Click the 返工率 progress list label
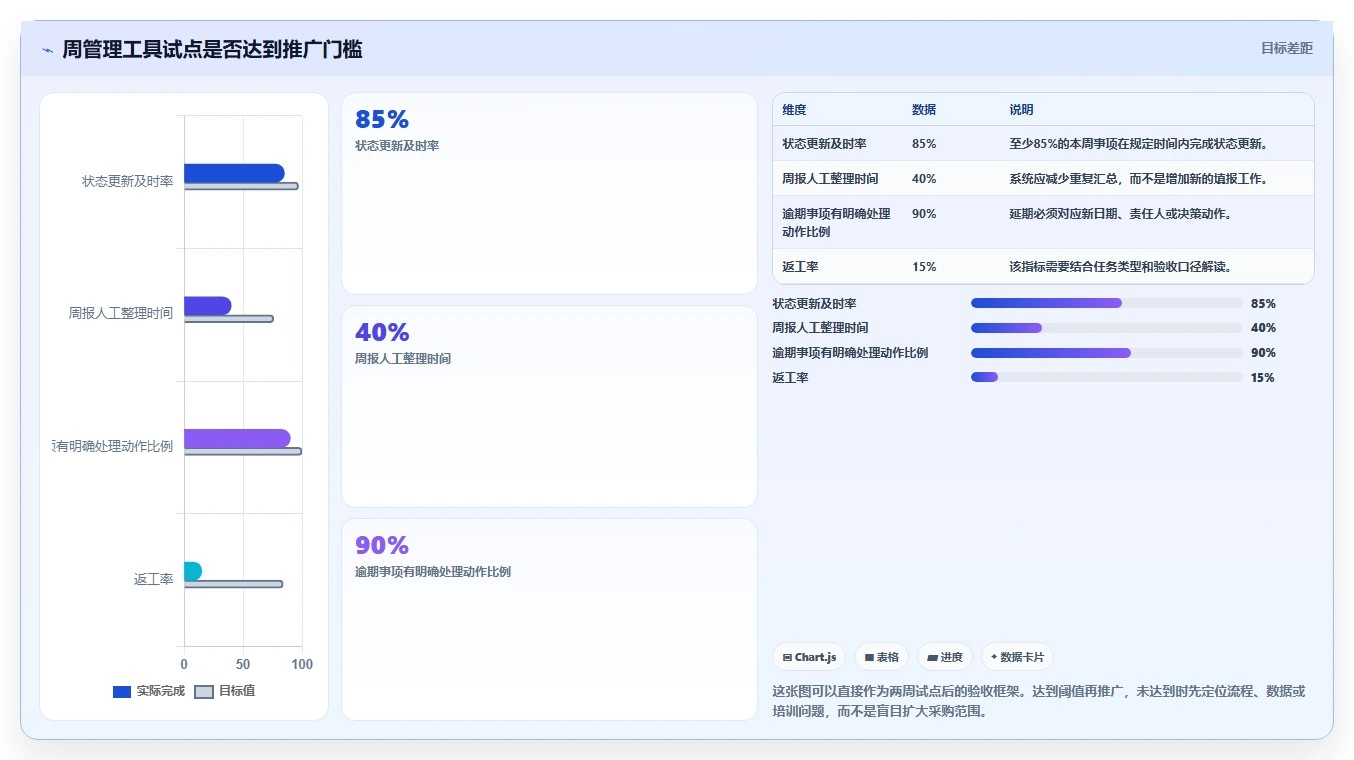The image size is (1354, 760). pyautogui.click(x=790, y=378)
